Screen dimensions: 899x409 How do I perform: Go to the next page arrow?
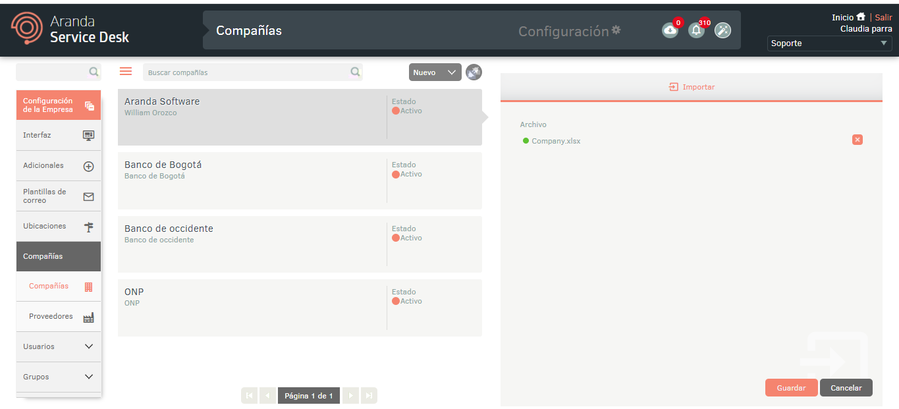pos(351,395)
